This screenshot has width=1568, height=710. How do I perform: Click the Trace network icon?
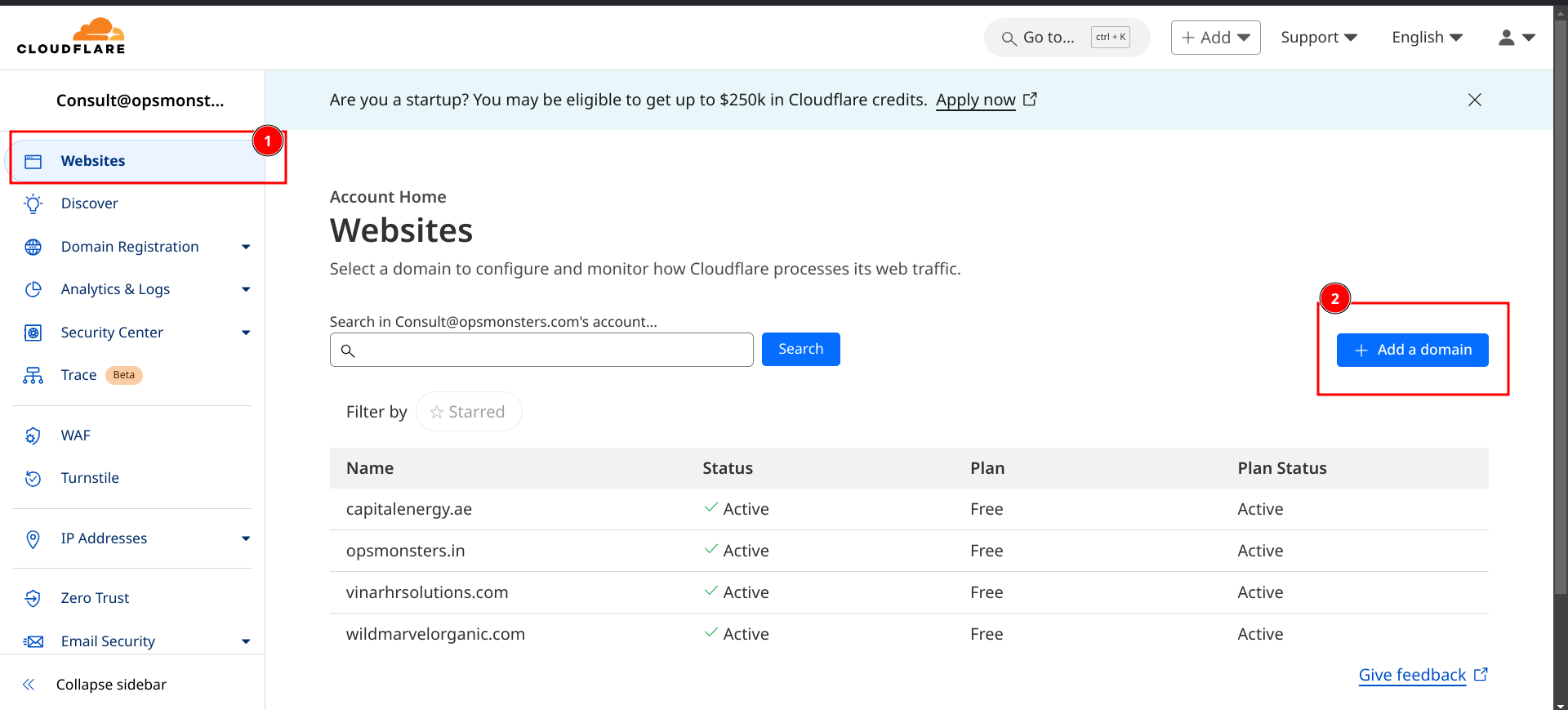click(x=33, y=375)
